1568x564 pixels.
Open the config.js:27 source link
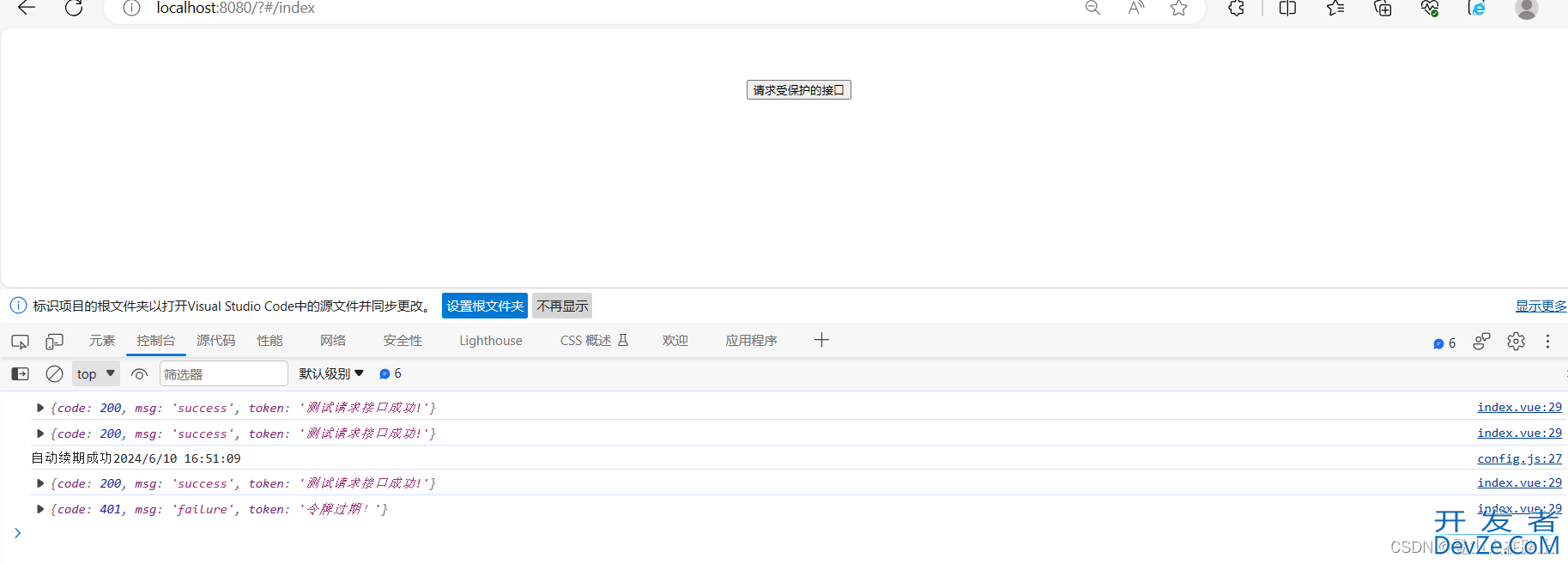point(1519,459)
